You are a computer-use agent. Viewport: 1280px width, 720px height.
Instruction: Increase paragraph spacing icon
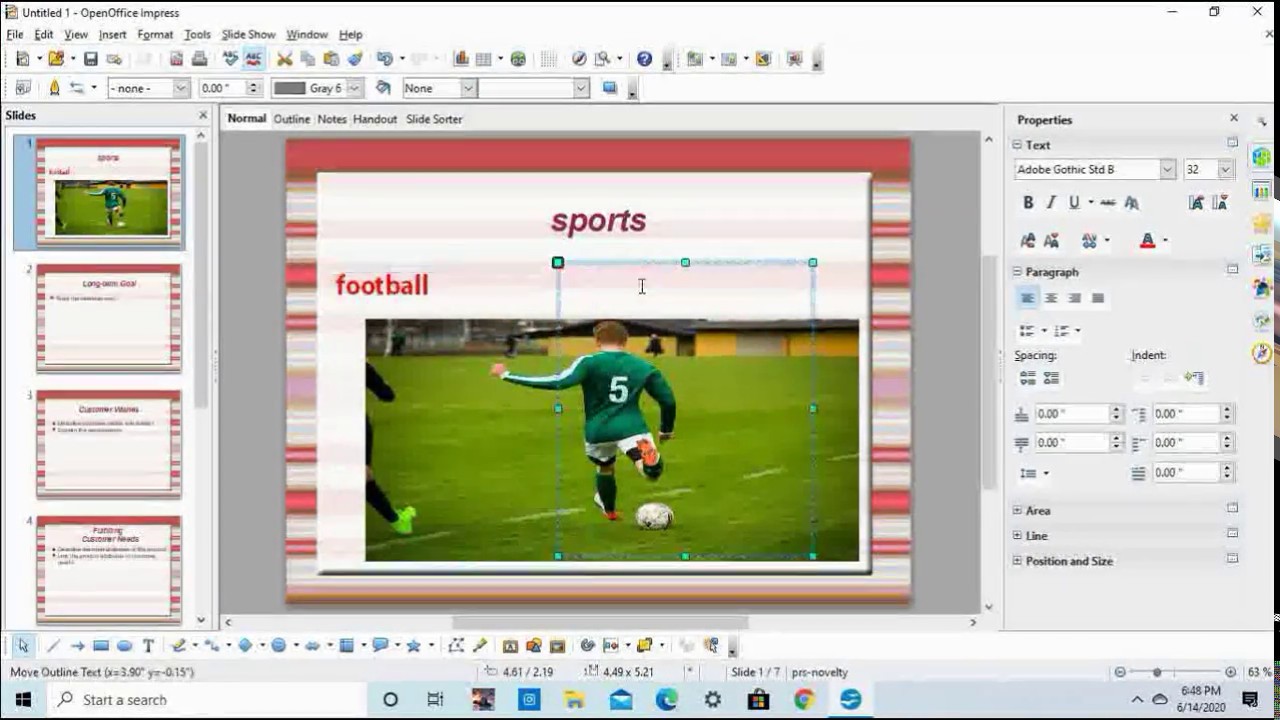click(x=1027, y=378)
